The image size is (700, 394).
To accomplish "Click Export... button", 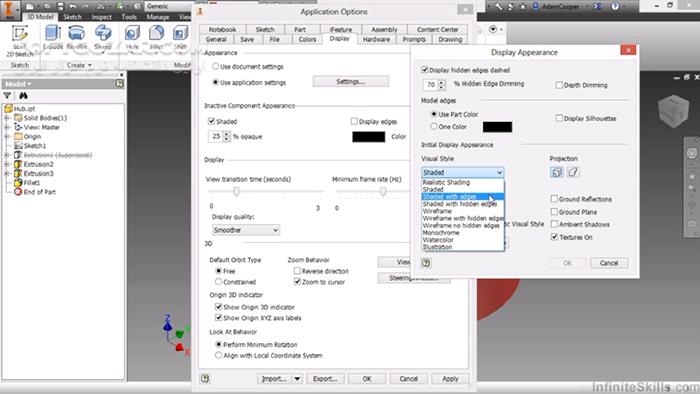I will (325, 379).
